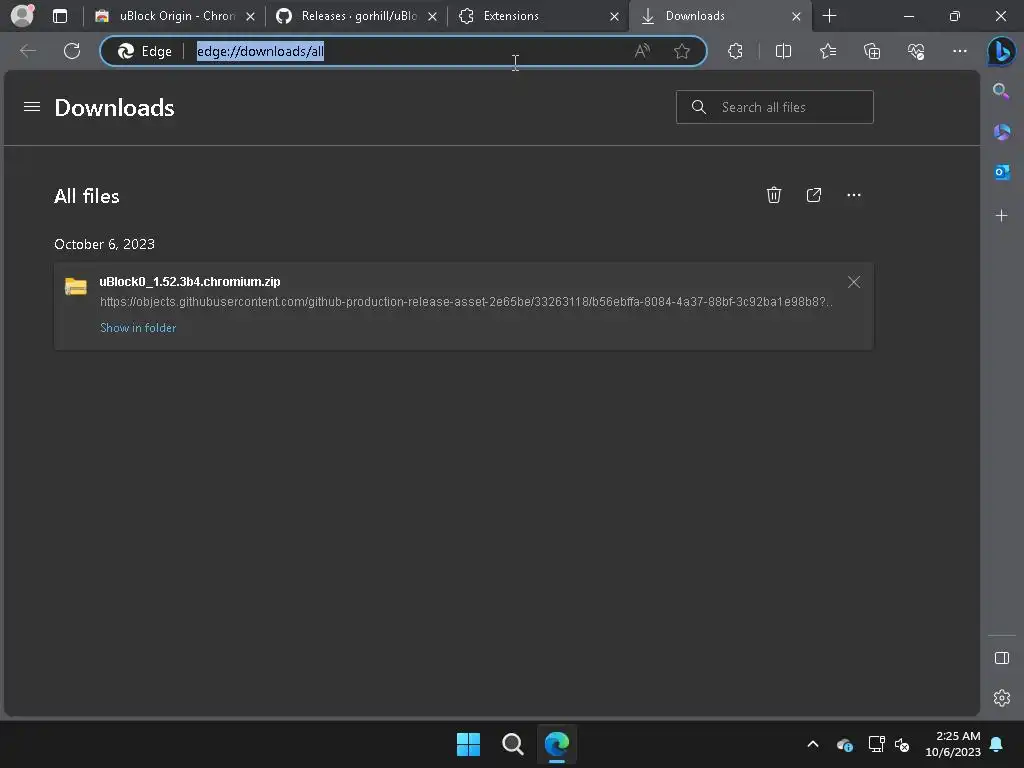Open sidebar settings gear
1024x768 pixels.
[1001, 698]
